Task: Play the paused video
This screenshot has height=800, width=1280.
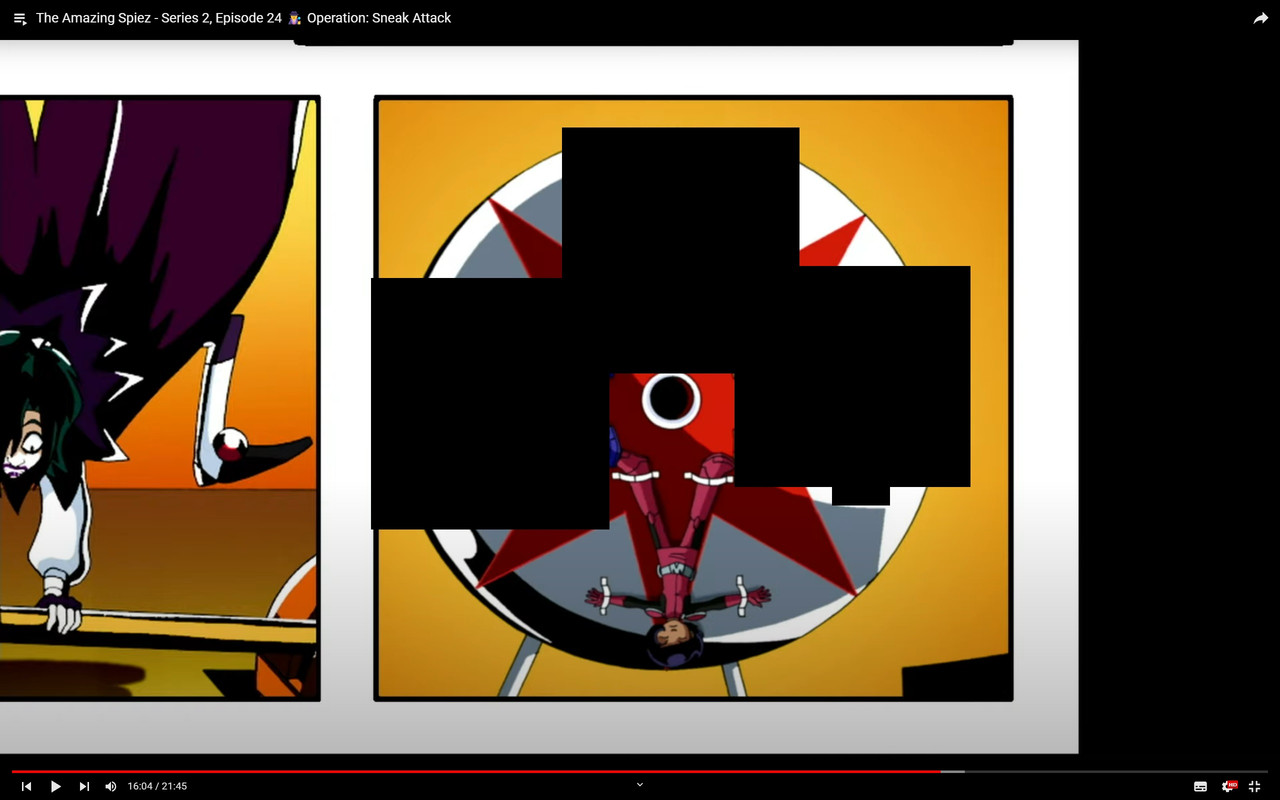Action: [56, 786]
